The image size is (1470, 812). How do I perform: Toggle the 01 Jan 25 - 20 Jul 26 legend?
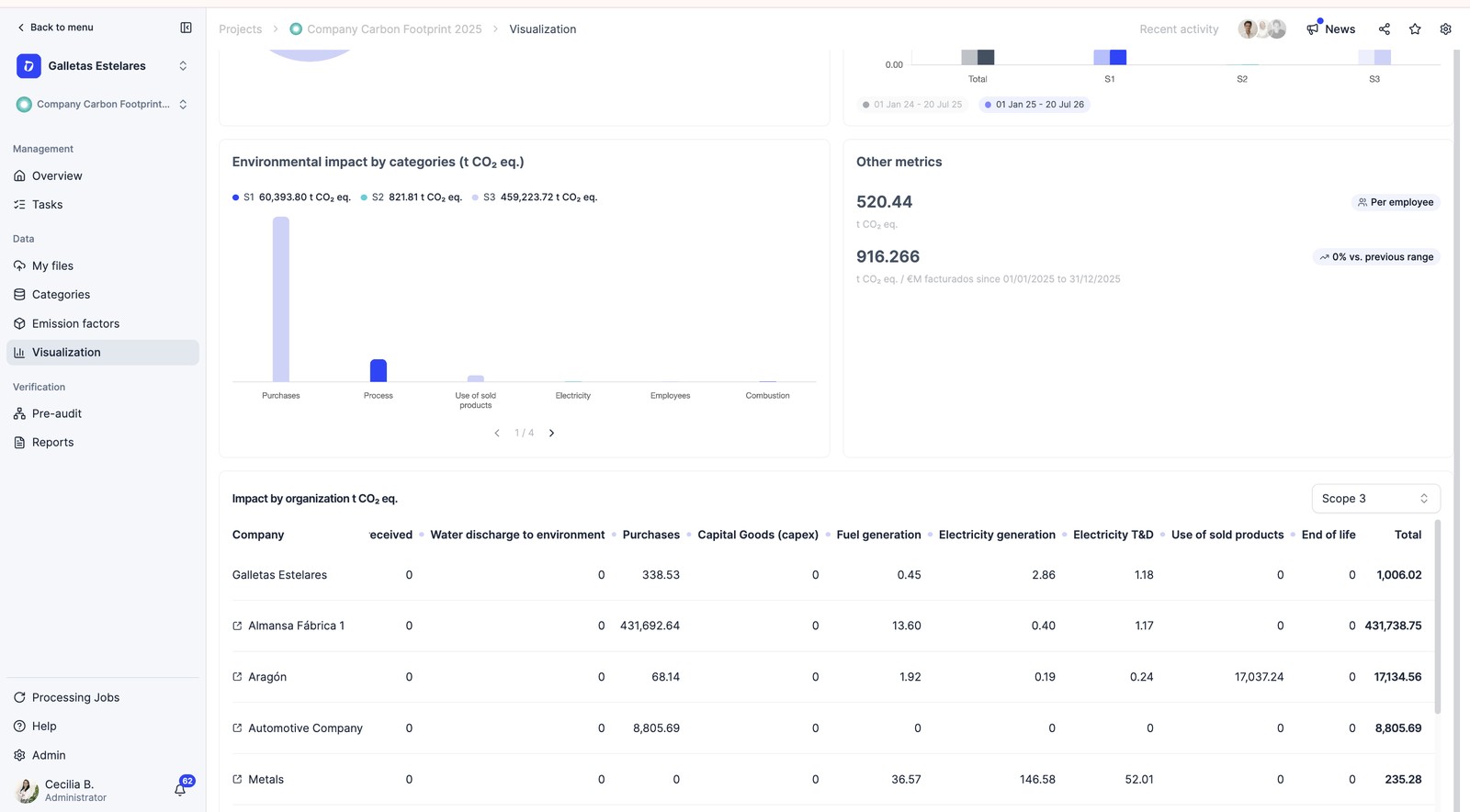(x=1034, y=105)
